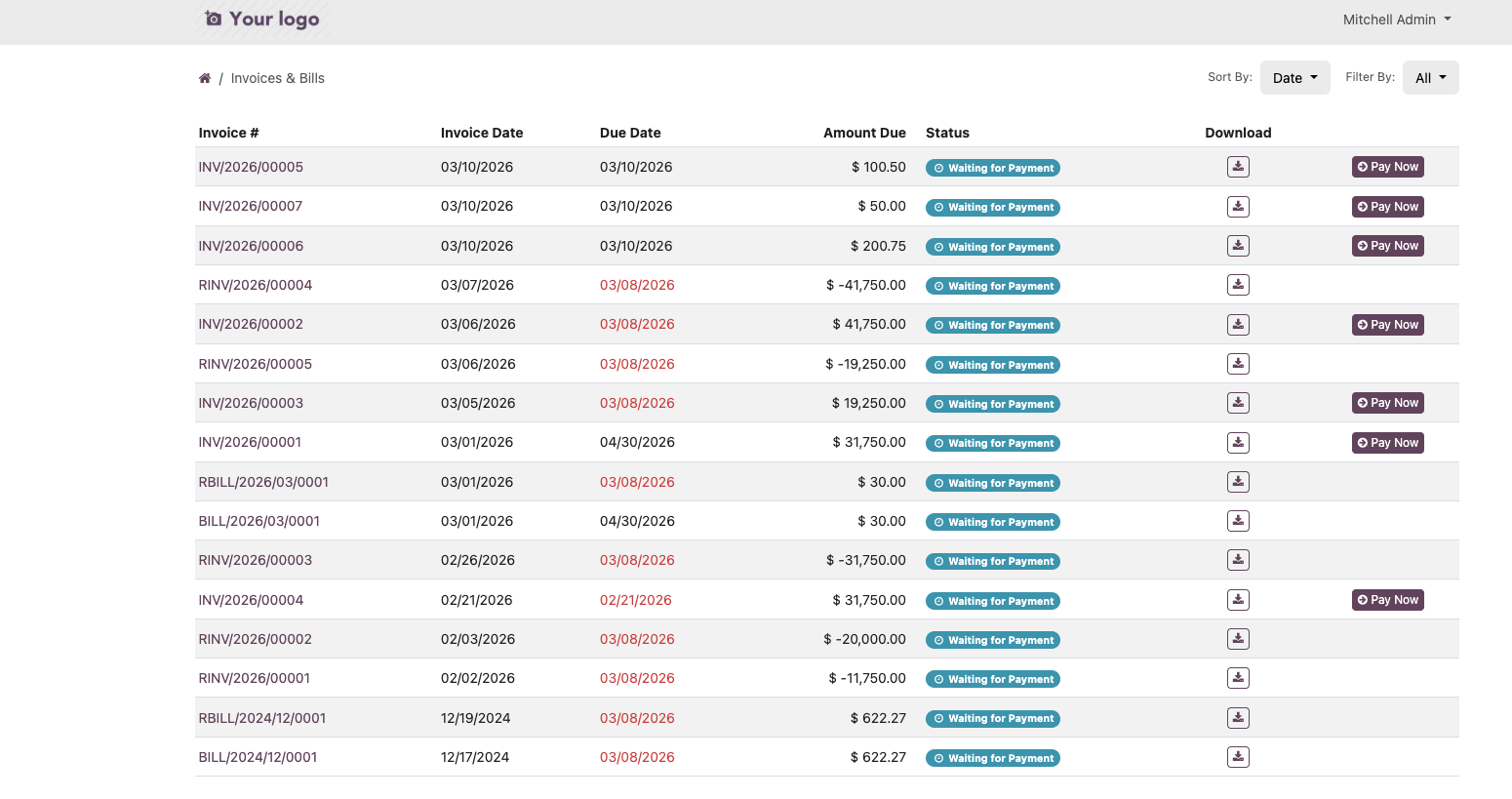Screen dimensions: 1512x799
Task: Expand the Mitchell Admin user menu
Action: click(1397, 20)
